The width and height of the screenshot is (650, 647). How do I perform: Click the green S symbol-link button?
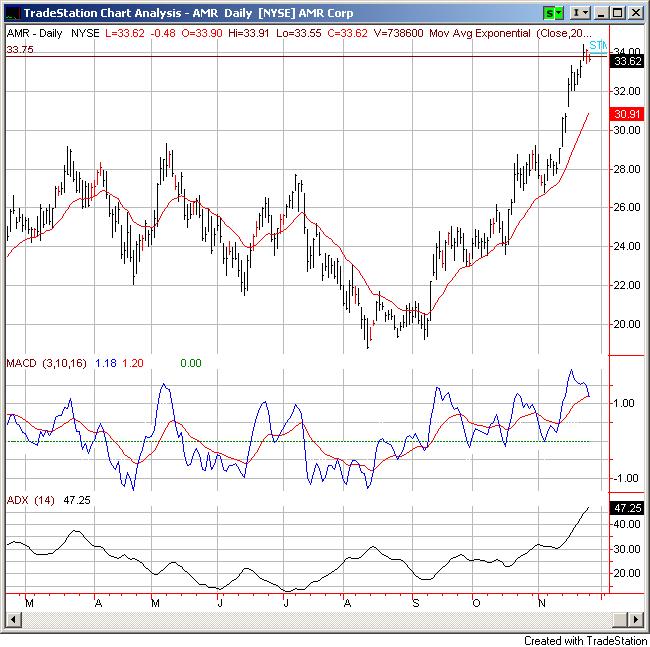(549, 14)
